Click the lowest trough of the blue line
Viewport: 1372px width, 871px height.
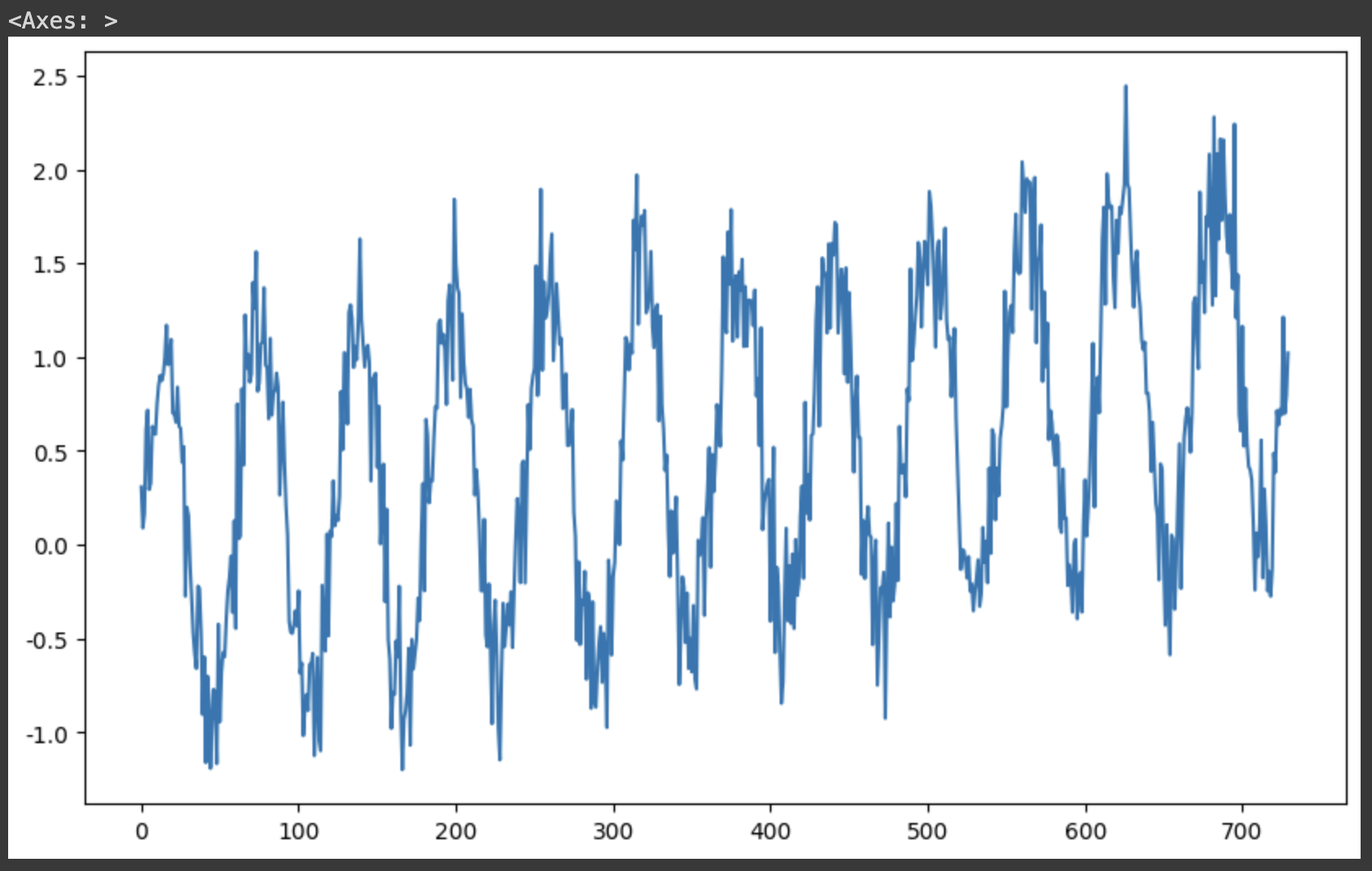click(x=402, y=768)
